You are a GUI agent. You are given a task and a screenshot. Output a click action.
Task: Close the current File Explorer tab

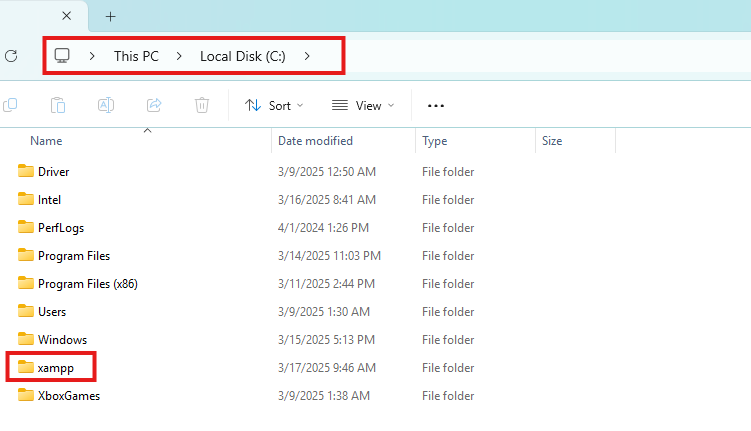tap(67, 16)
